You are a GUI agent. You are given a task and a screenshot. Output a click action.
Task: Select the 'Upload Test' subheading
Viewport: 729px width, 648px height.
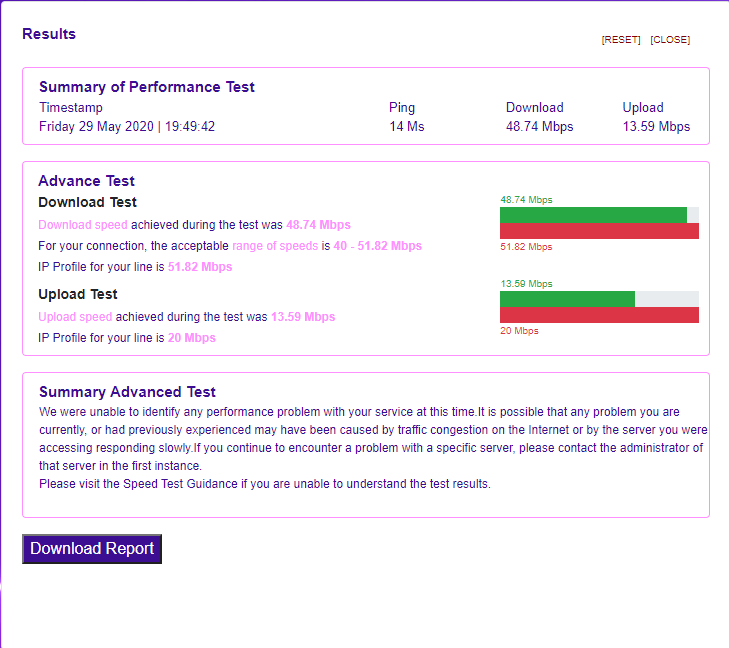point(78,295)
